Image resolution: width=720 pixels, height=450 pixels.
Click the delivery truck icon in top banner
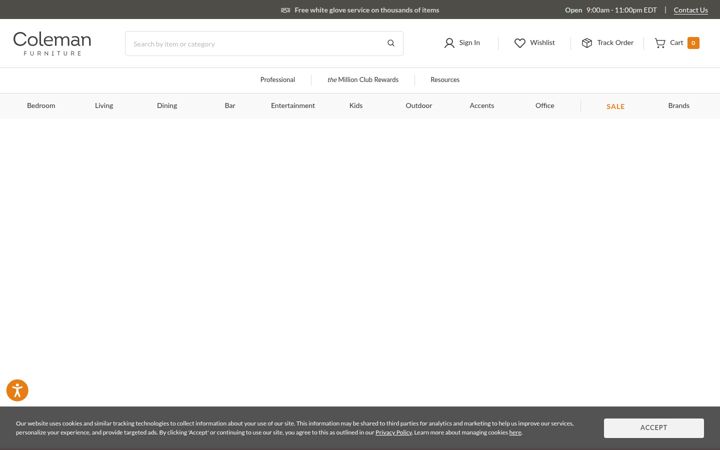[x=285, y=10]
